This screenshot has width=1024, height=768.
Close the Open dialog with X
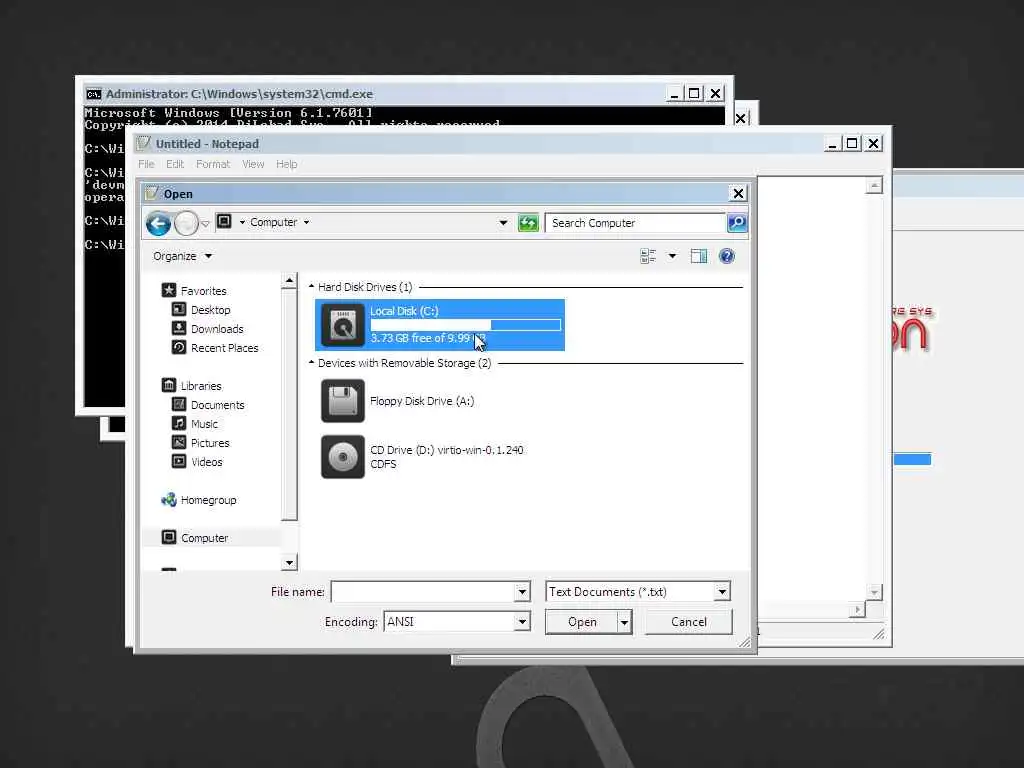pos(738,193)
